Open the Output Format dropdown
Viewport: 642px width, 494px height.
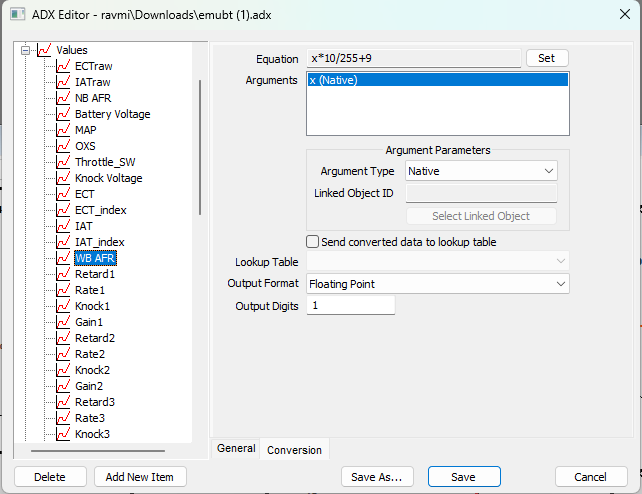pos(437,284)
